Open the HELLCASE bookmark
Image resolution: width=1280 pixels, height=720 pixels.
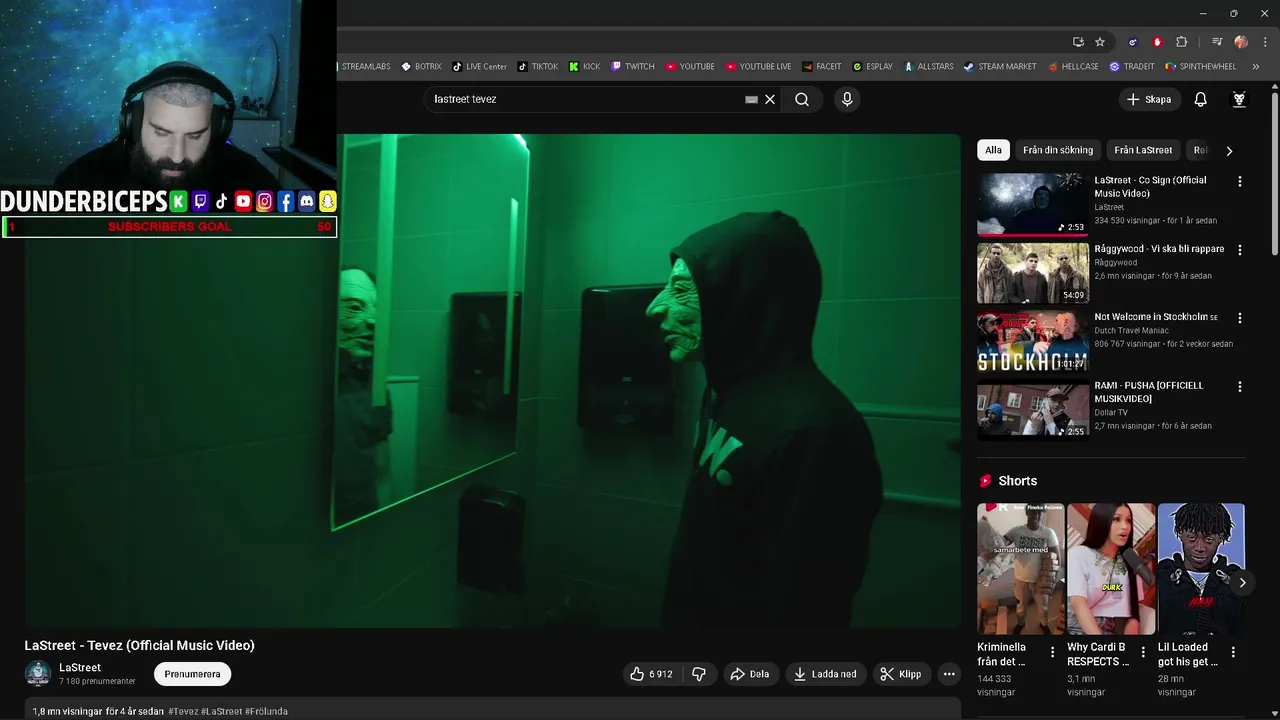(x=1073, y=67)
